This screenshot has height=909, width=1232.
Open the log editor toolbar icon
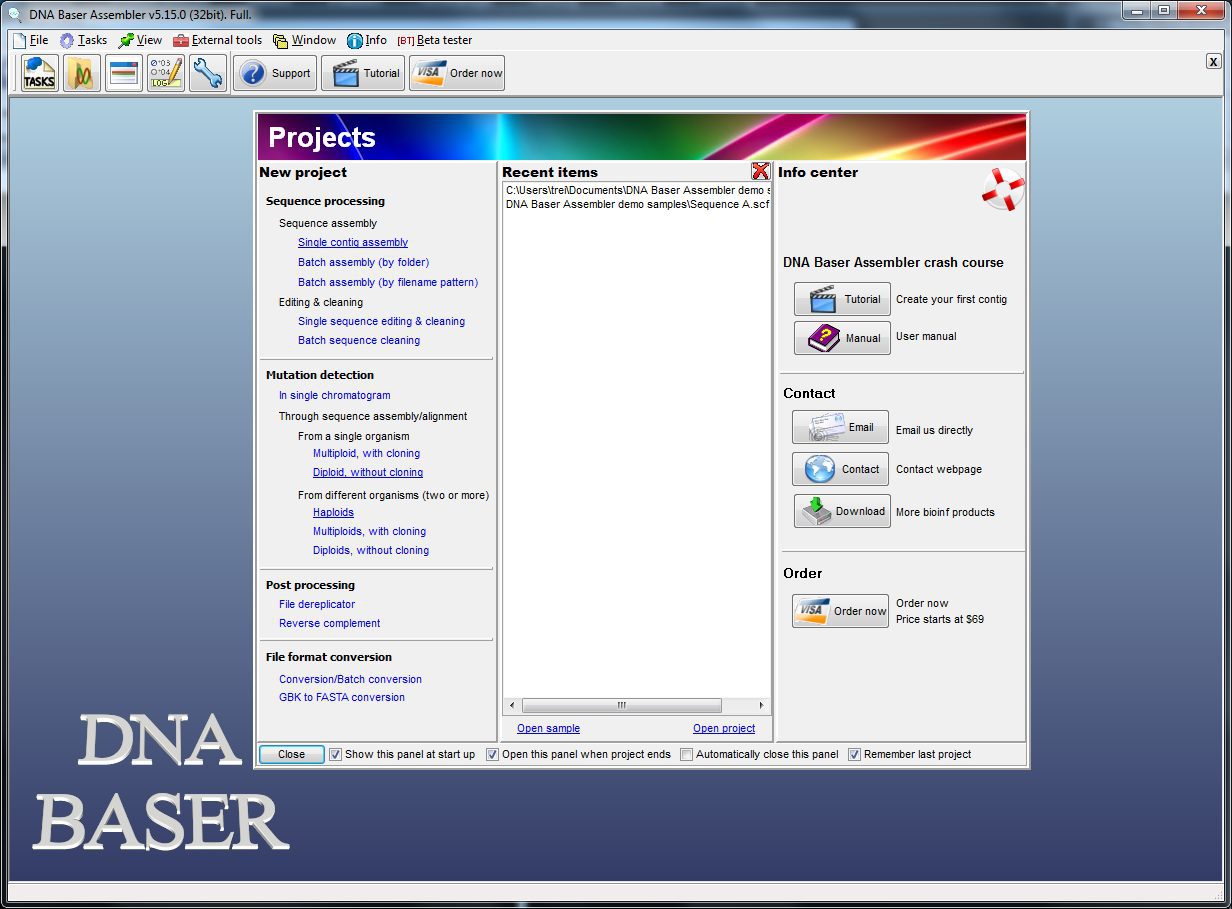click(x=166, y=73)
